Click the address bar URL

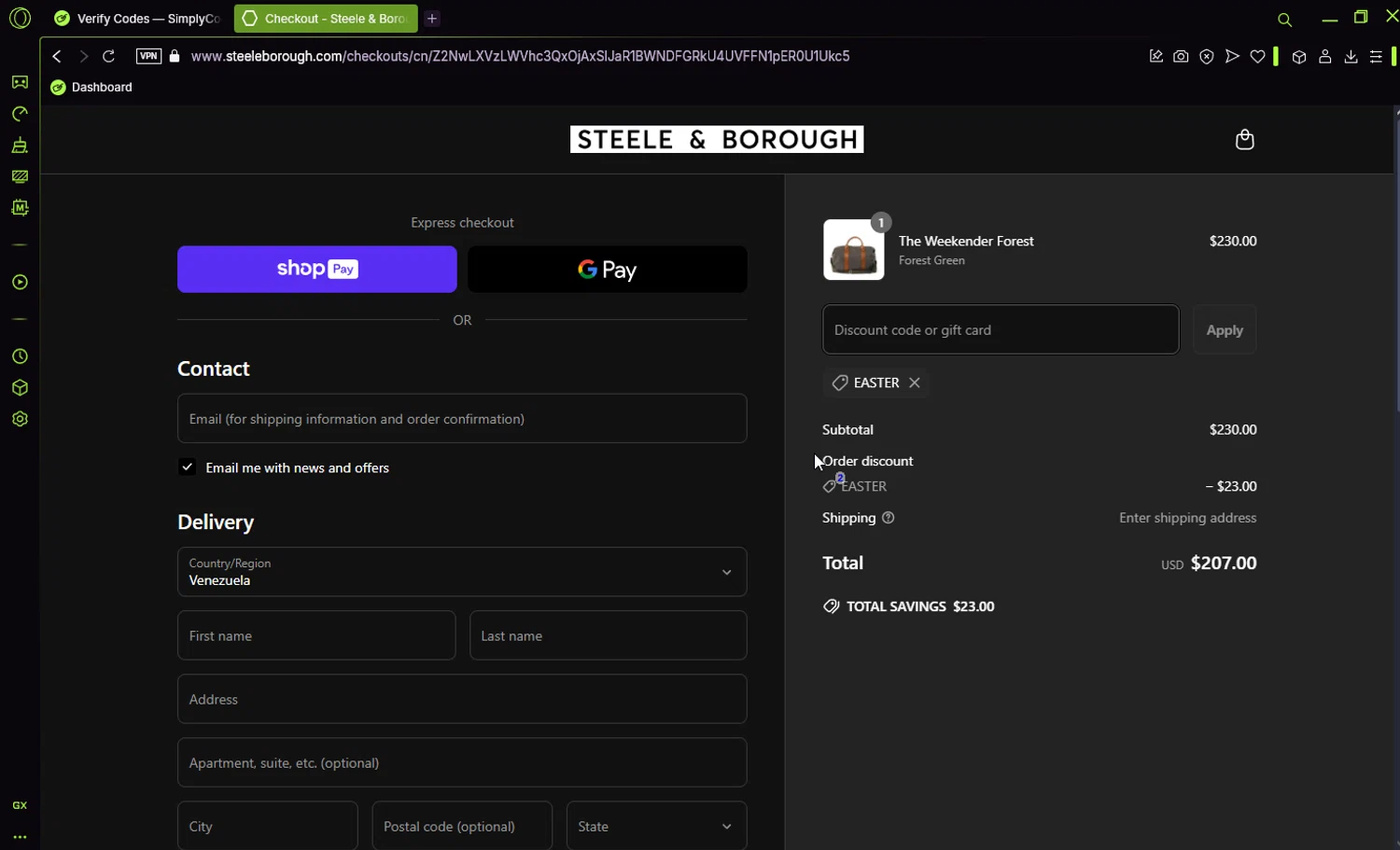[x=520, y=56]
